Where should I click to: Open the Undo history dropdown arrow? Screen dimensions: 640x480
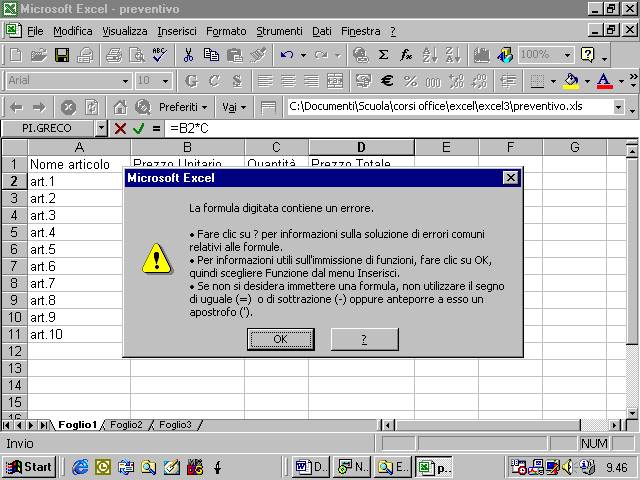303,55
